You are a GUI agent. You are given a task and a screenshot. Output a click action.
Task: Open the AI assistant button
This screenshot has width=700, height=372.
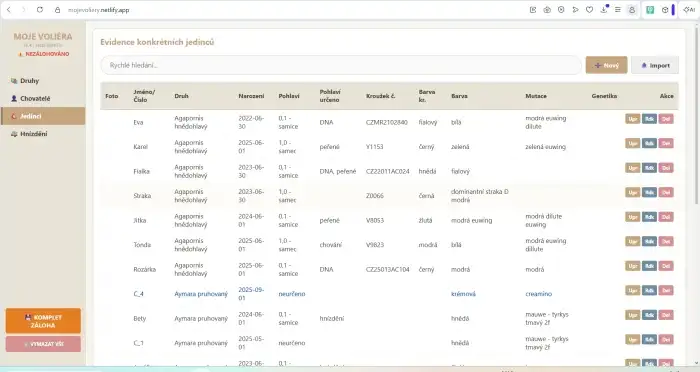point(689,10)
